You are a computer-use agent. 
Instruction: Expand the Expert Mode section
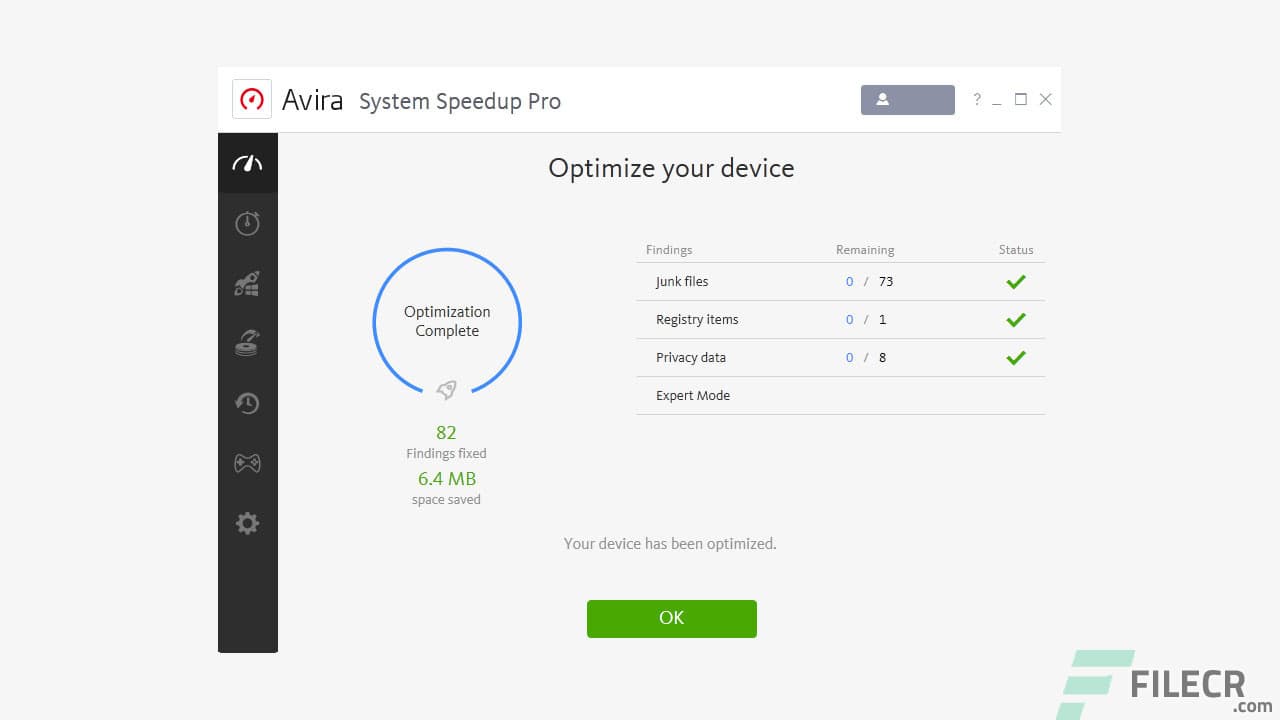tap(693, 395)
